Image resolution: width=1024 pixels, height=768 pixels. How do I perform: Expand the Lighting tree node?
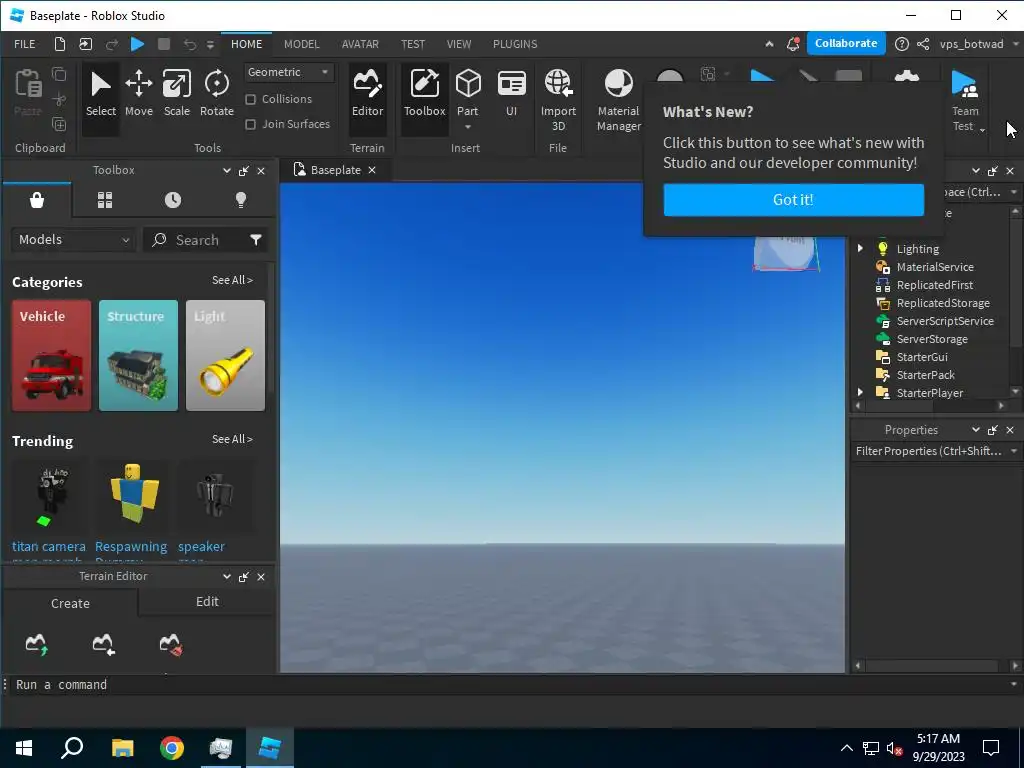pos(860,248)
